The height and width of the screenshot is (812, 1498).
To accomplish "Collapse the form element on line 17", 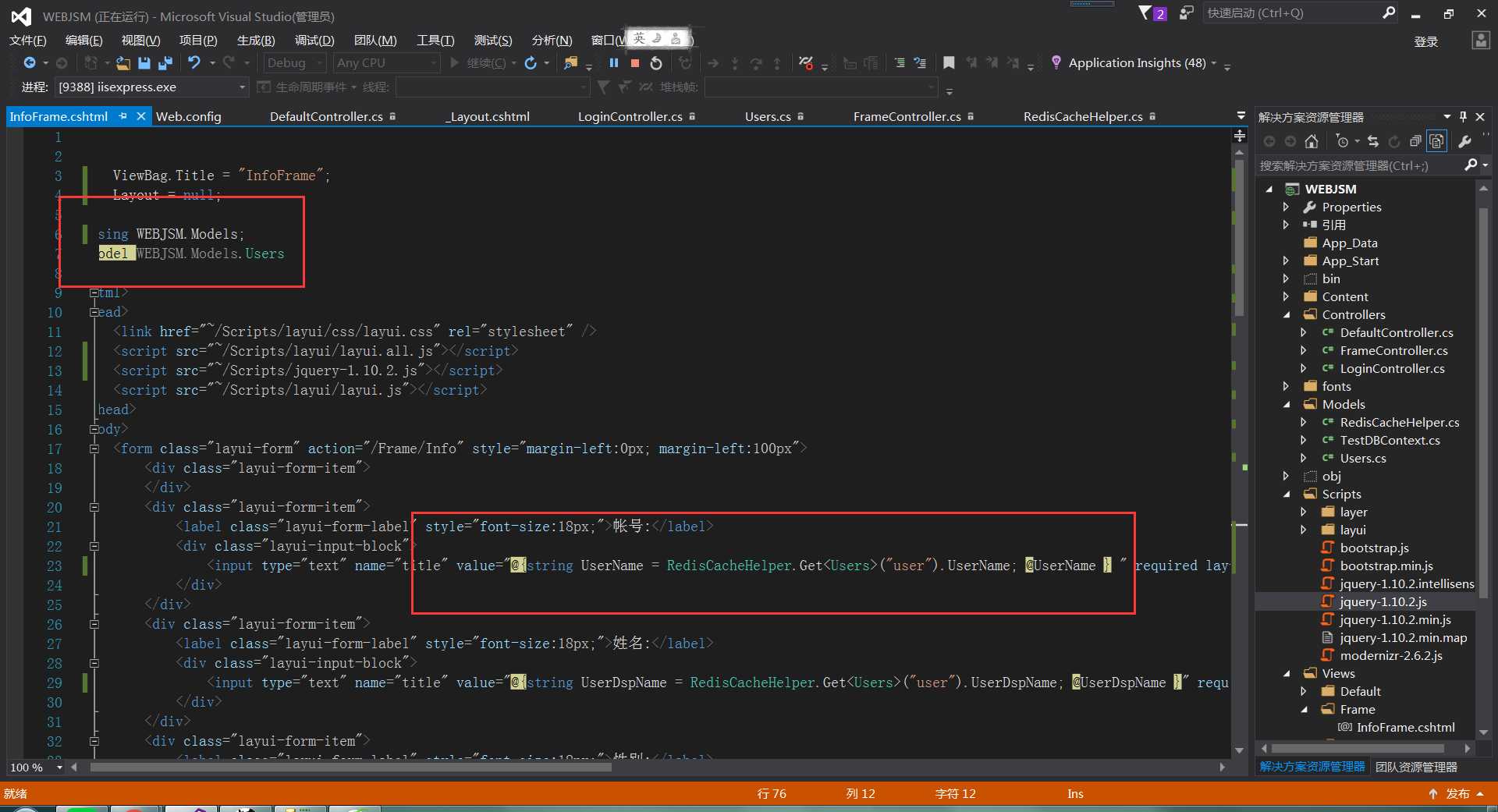I will point(94,449).
